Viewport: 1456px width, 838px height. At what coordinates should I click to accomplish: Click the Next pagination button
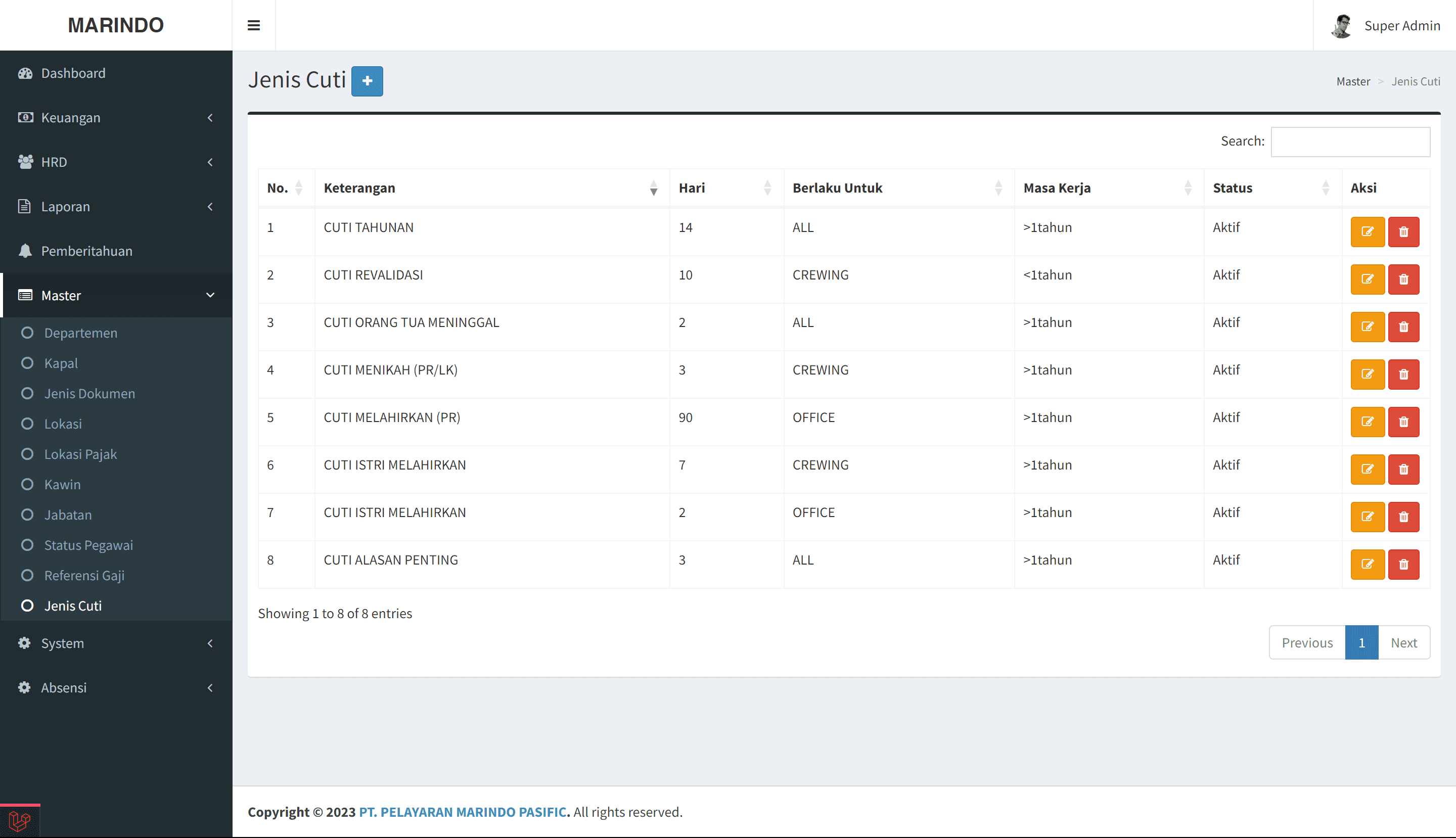1403,642
